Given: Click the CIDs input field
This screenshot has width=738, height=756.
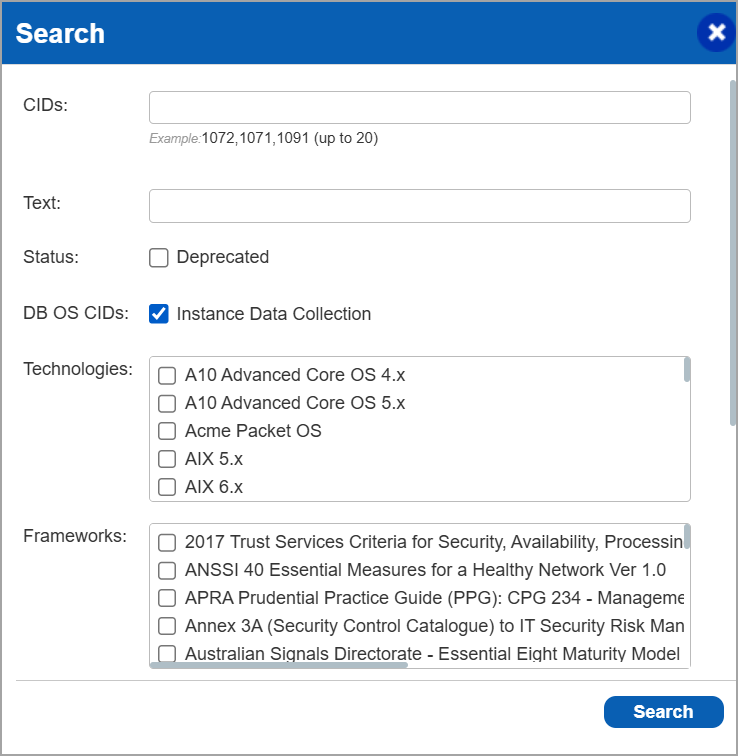Looking at the screenshot, I should click(419, 107).
